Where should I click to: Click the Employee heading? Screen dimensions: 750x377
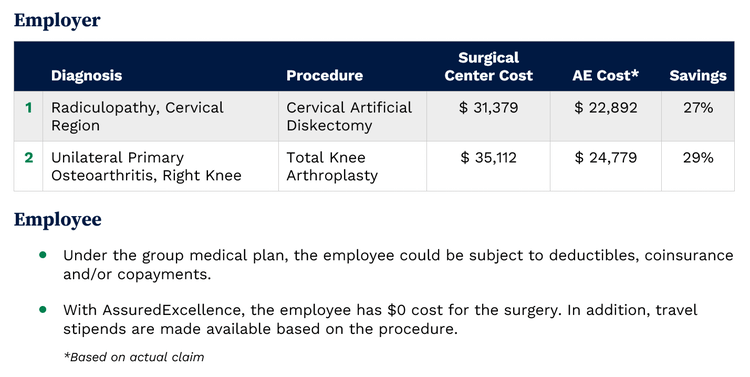point(57,220)
